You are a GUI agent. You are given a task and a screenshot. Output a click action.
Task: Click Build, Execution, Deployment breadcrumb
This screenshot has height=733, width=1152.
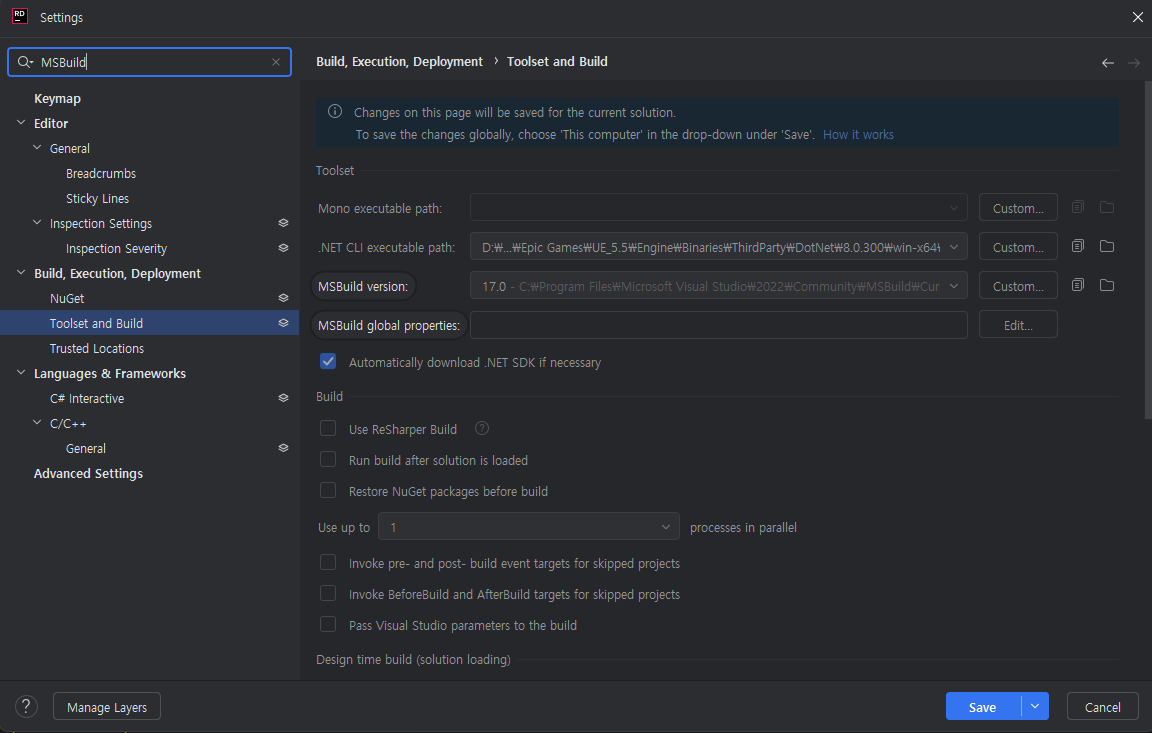coord(399,62)
